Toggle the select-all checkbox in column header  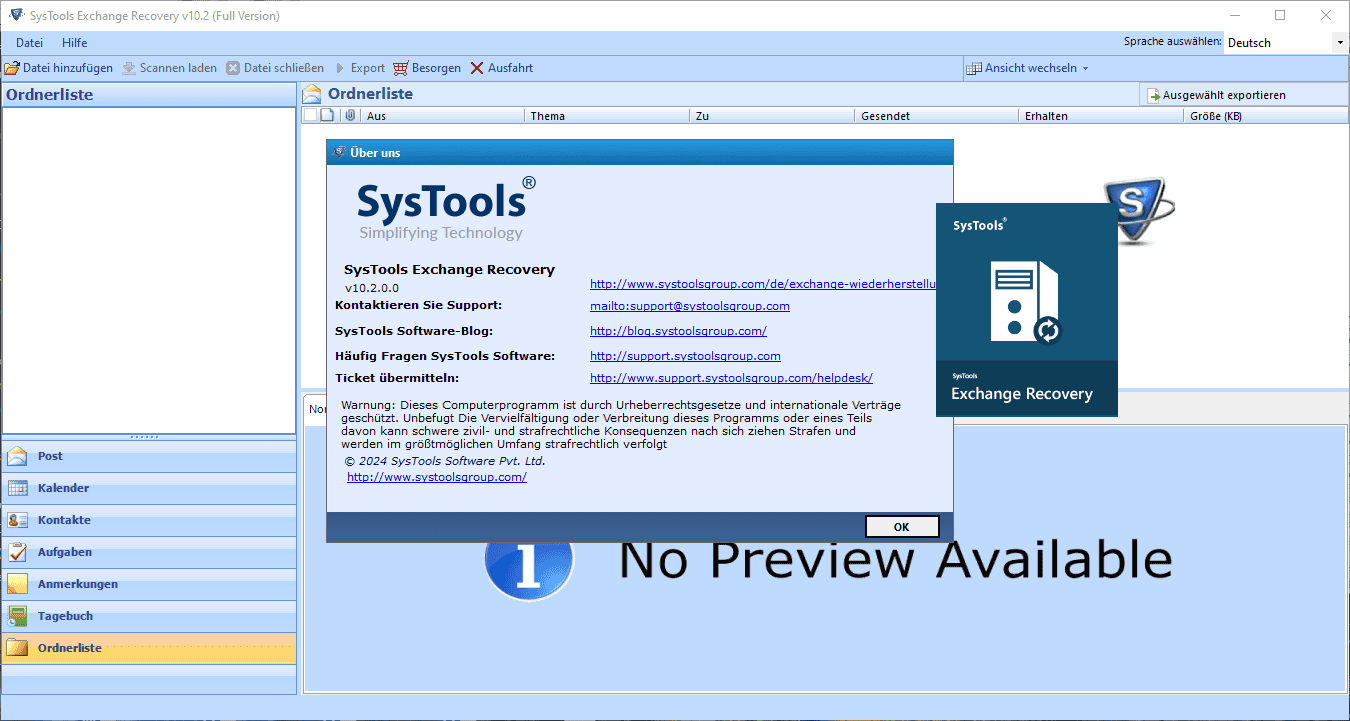click(x=310, y=115)
